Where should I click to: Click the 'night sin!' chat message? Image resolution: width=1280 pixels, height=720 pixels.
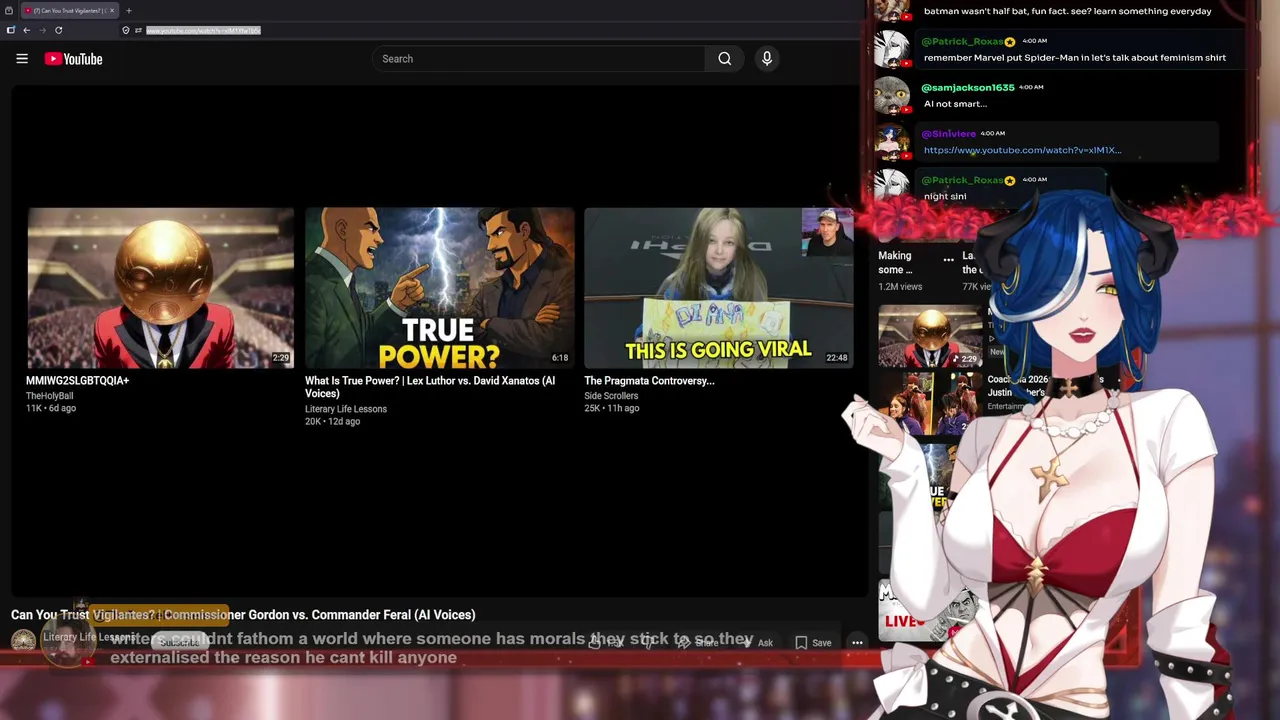pyautogui.click(x=945, y=196)
